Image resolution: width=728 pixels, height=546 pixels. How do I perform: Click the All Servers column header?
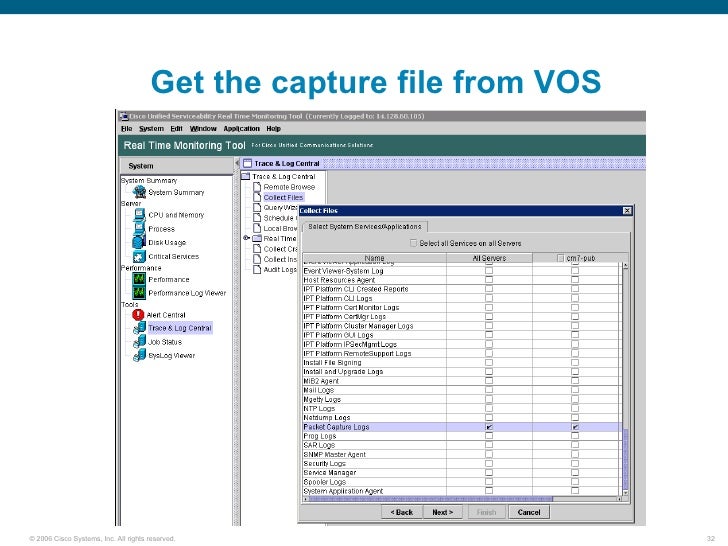click(489, 258)
